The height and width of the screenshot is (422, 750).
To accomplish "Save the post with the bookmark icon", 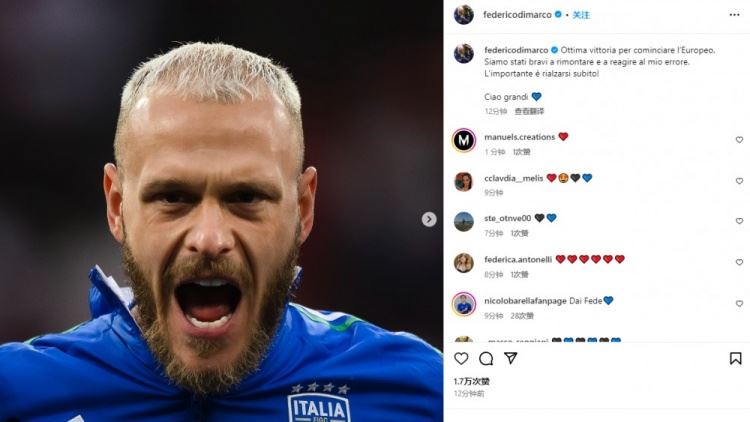I will [736, 358].
